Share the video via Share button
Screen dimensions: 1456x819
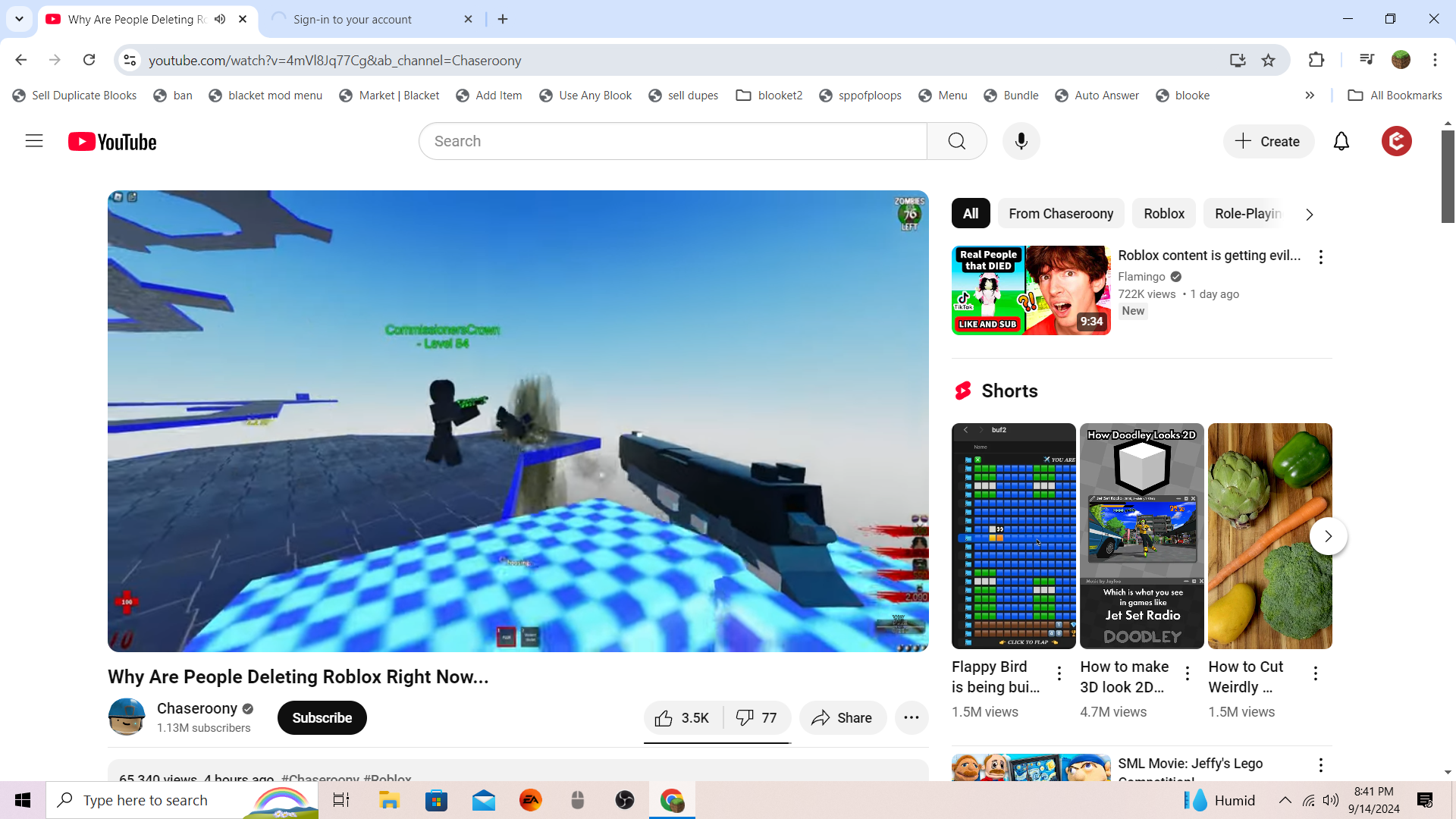[842, 718]
